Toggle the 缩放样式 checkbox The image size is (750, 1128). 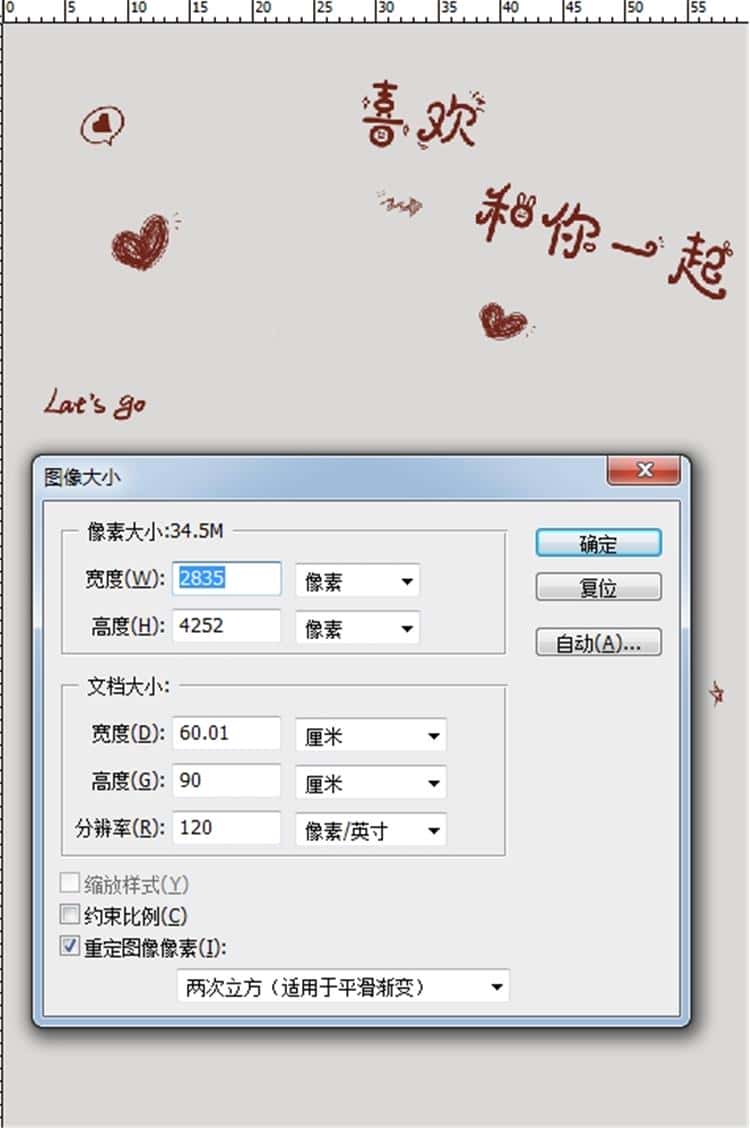point(70,883)
